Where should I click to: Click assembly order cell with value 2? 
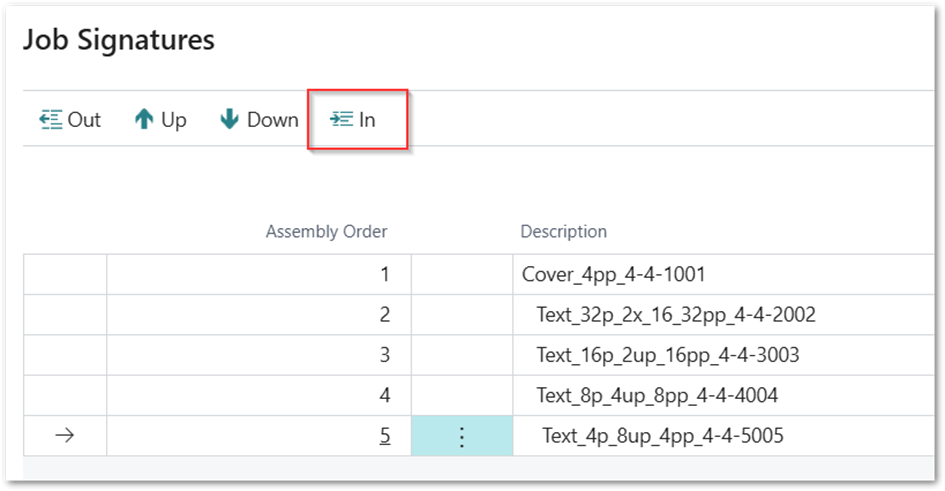(384, 315)
